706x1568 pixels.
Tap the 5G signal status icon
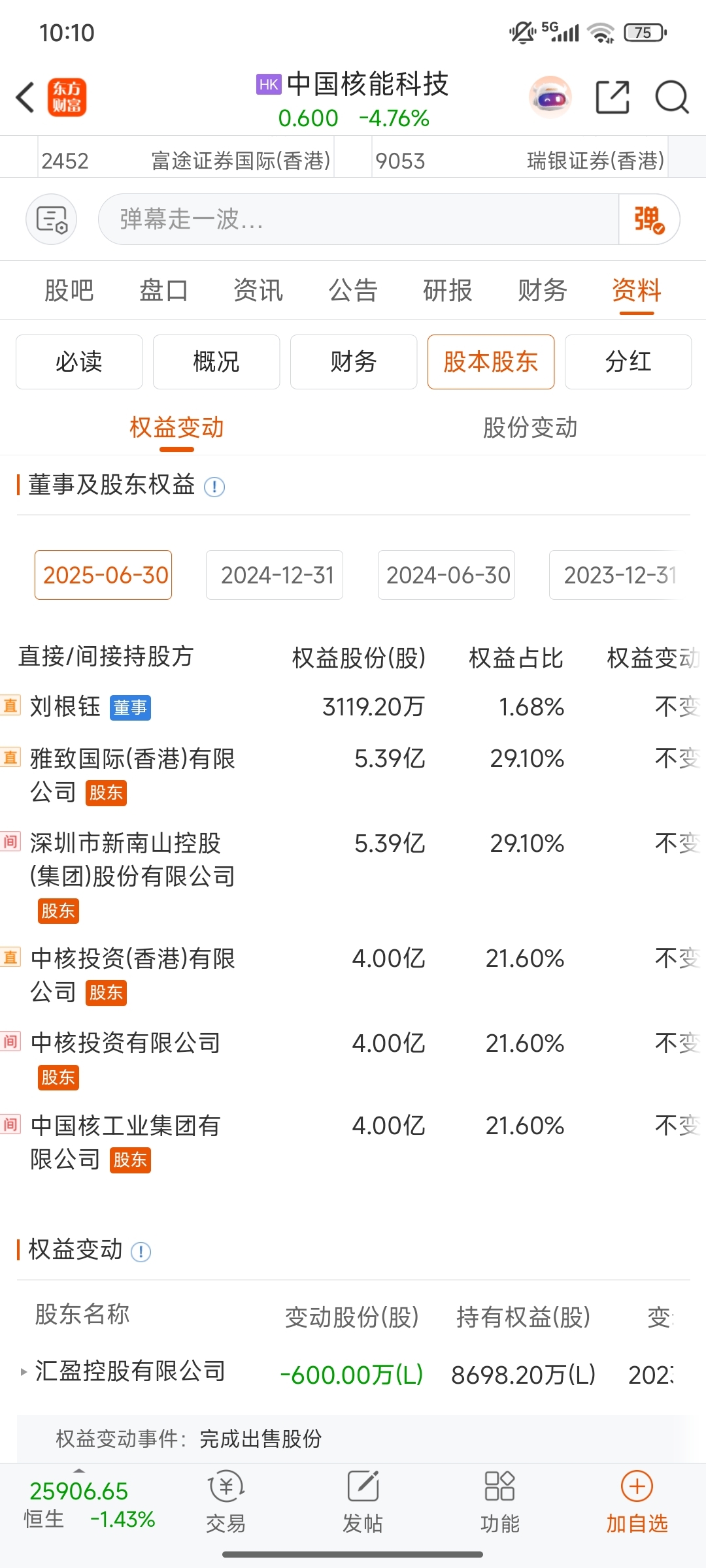561,32
